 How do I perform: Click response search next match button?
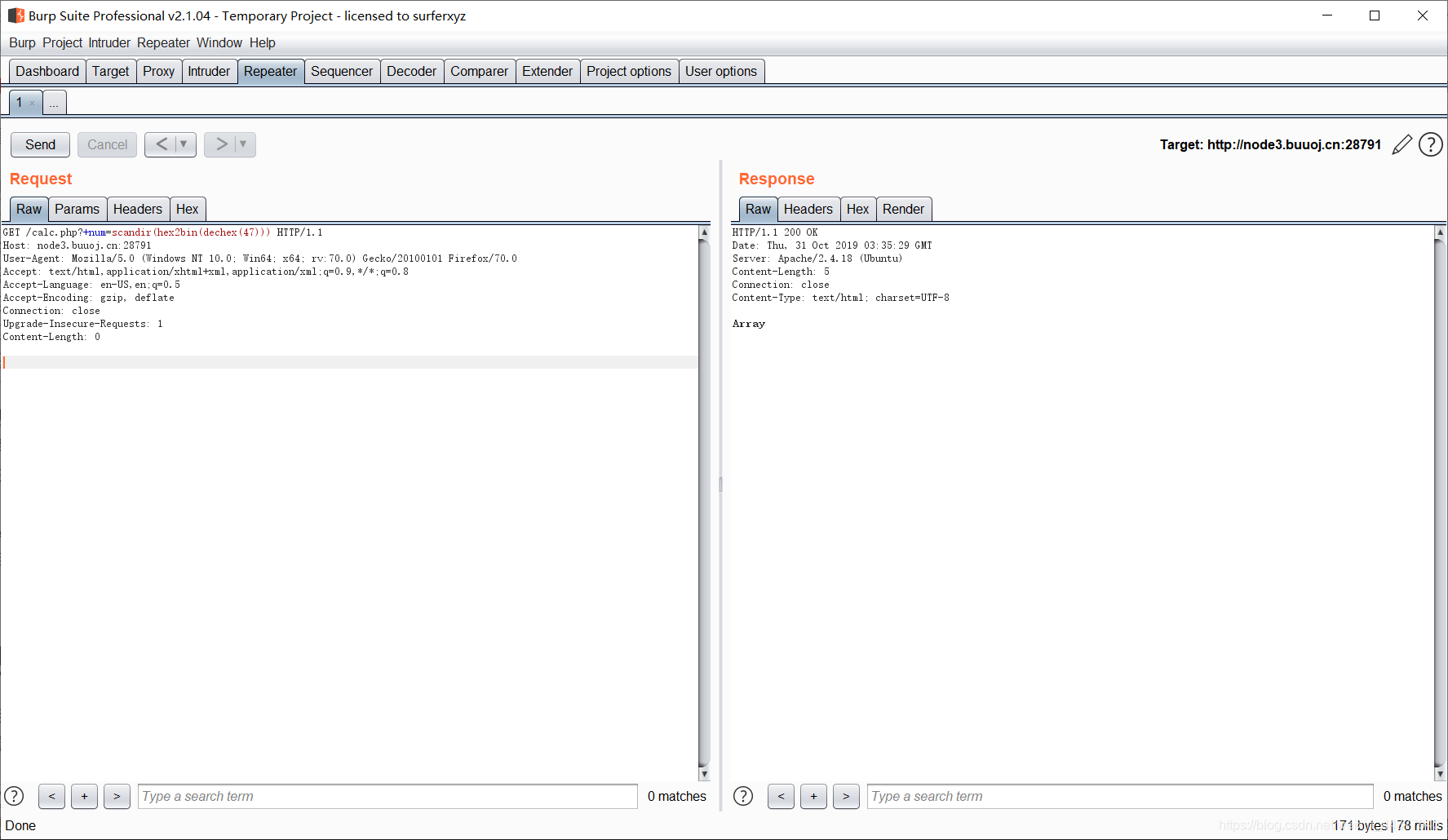point(846,796)
